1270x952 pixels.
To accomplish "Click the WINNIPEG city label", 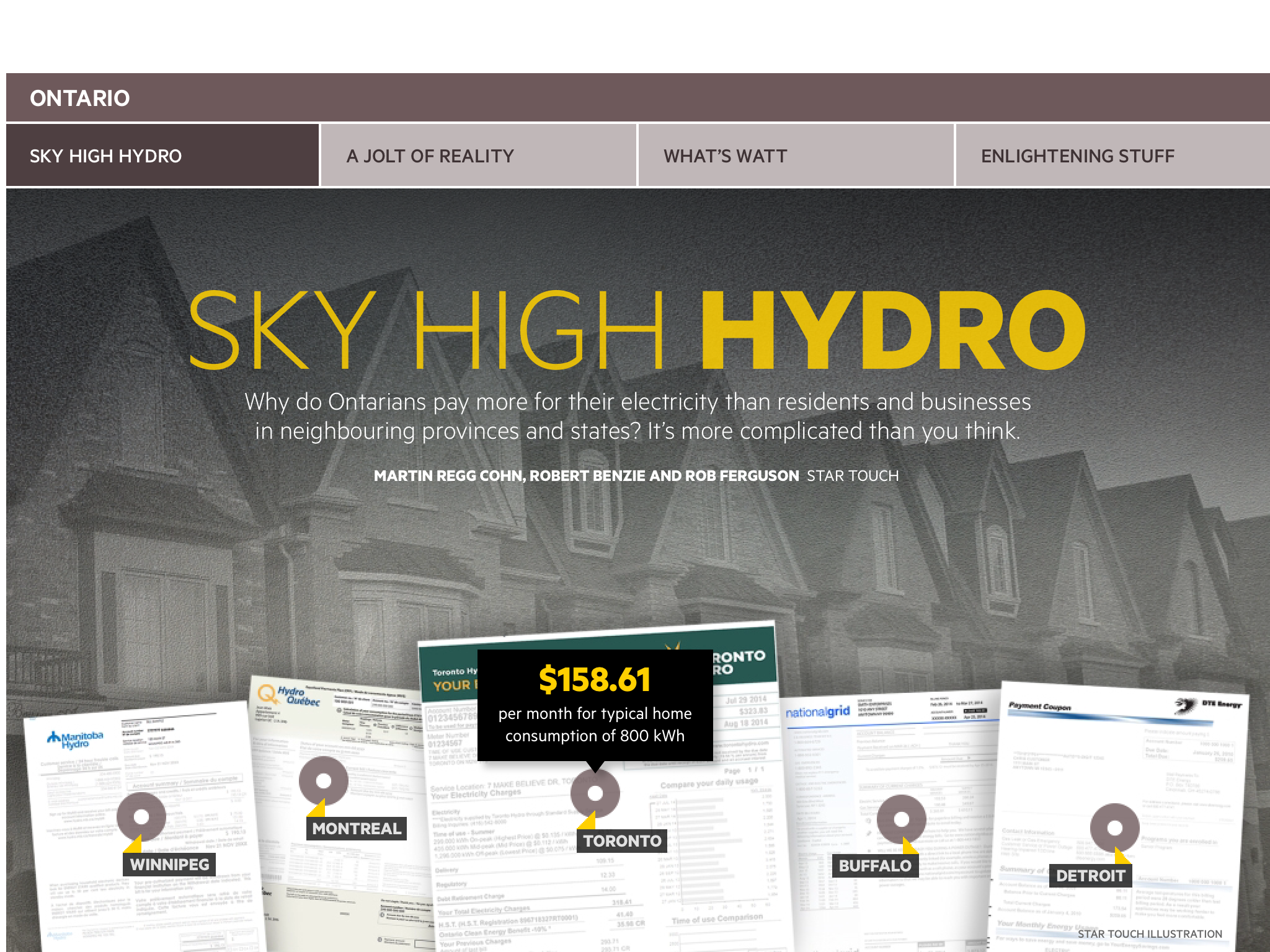I will [169, 865].
